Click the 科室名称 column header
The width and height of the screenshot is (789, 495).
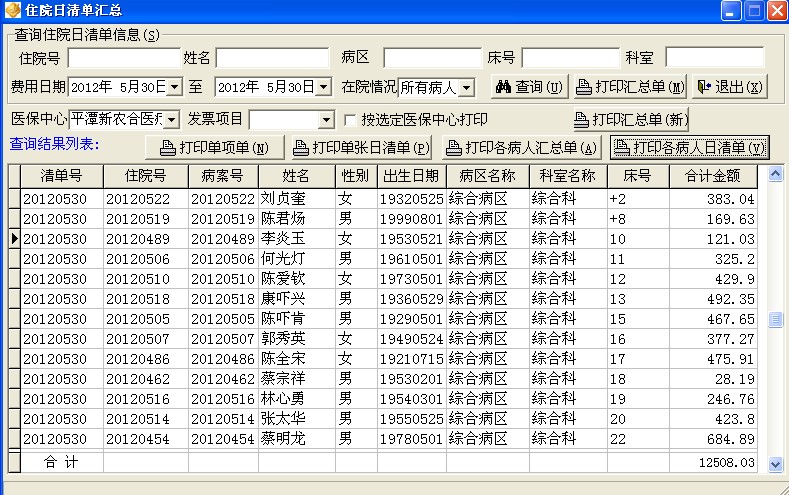pos(568,176)
